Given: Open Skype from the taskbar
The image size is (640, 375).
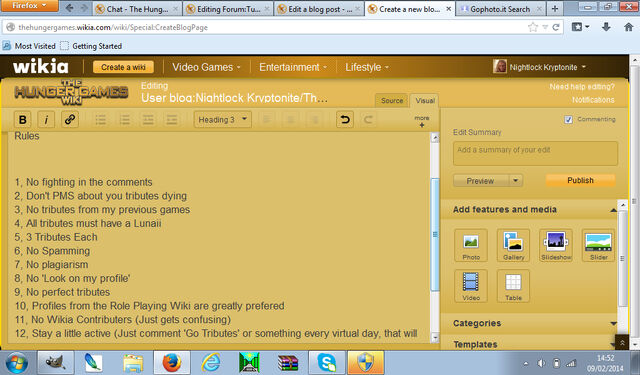Looking at the screenshot, I should [327, 363].
